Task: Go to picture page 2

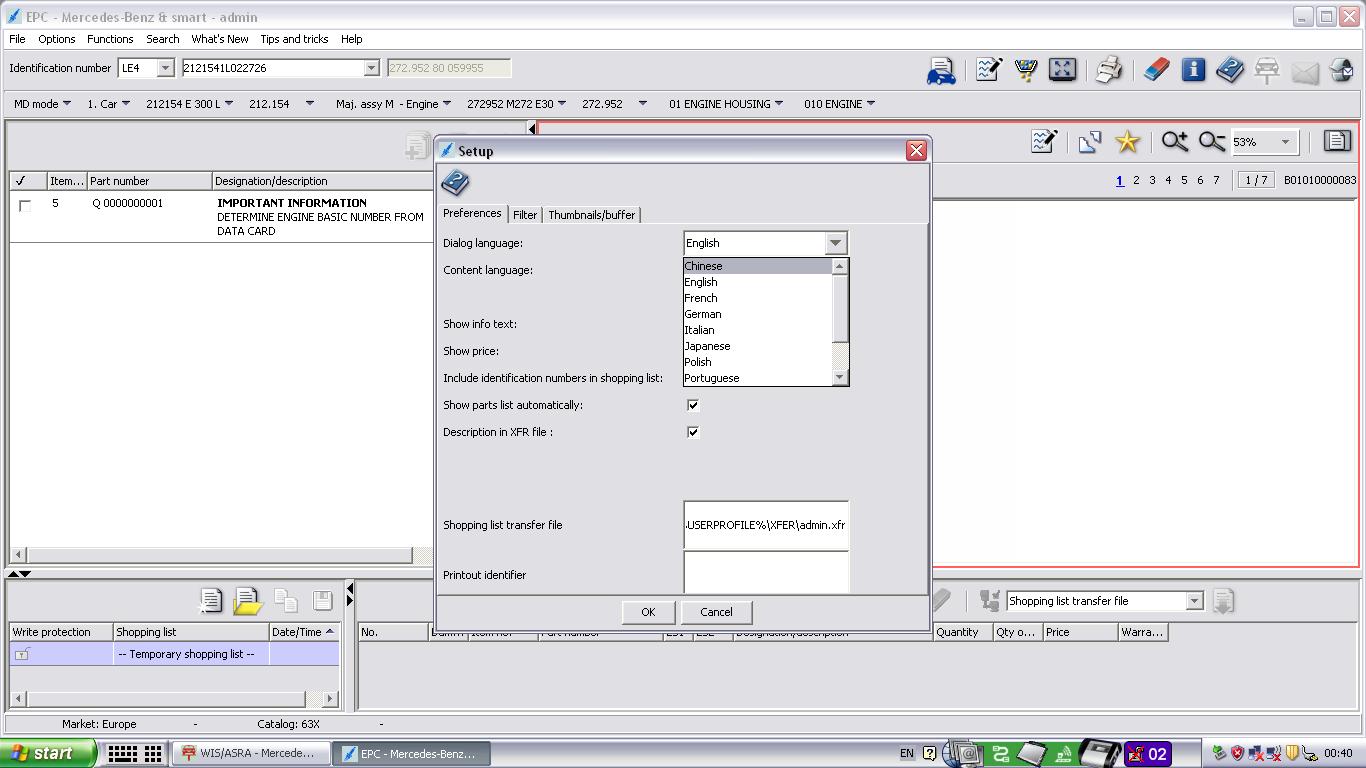Action: 1136,180
